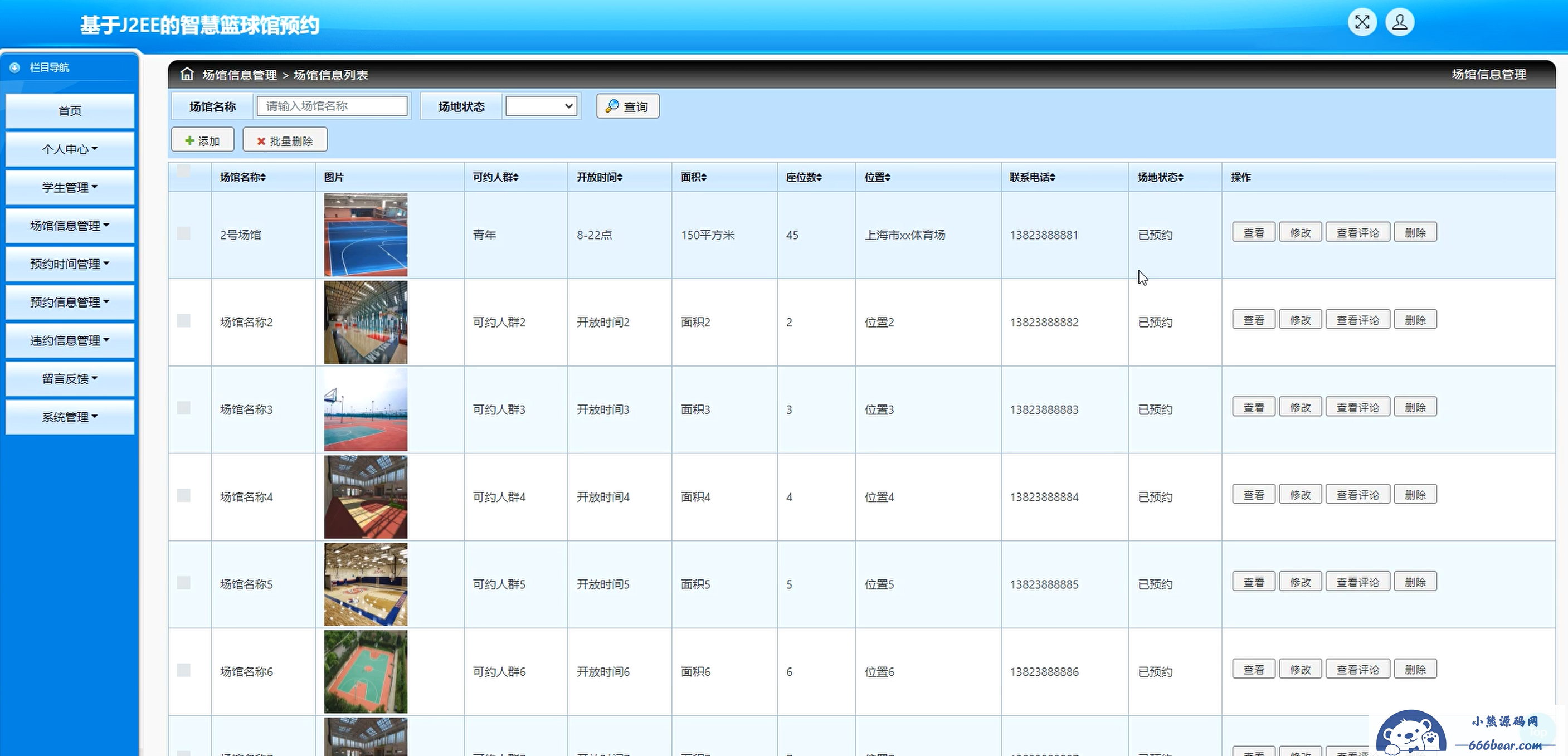
Task: Click 修改 button for 场馆名称4
Action: click(x=1300, y=494)
